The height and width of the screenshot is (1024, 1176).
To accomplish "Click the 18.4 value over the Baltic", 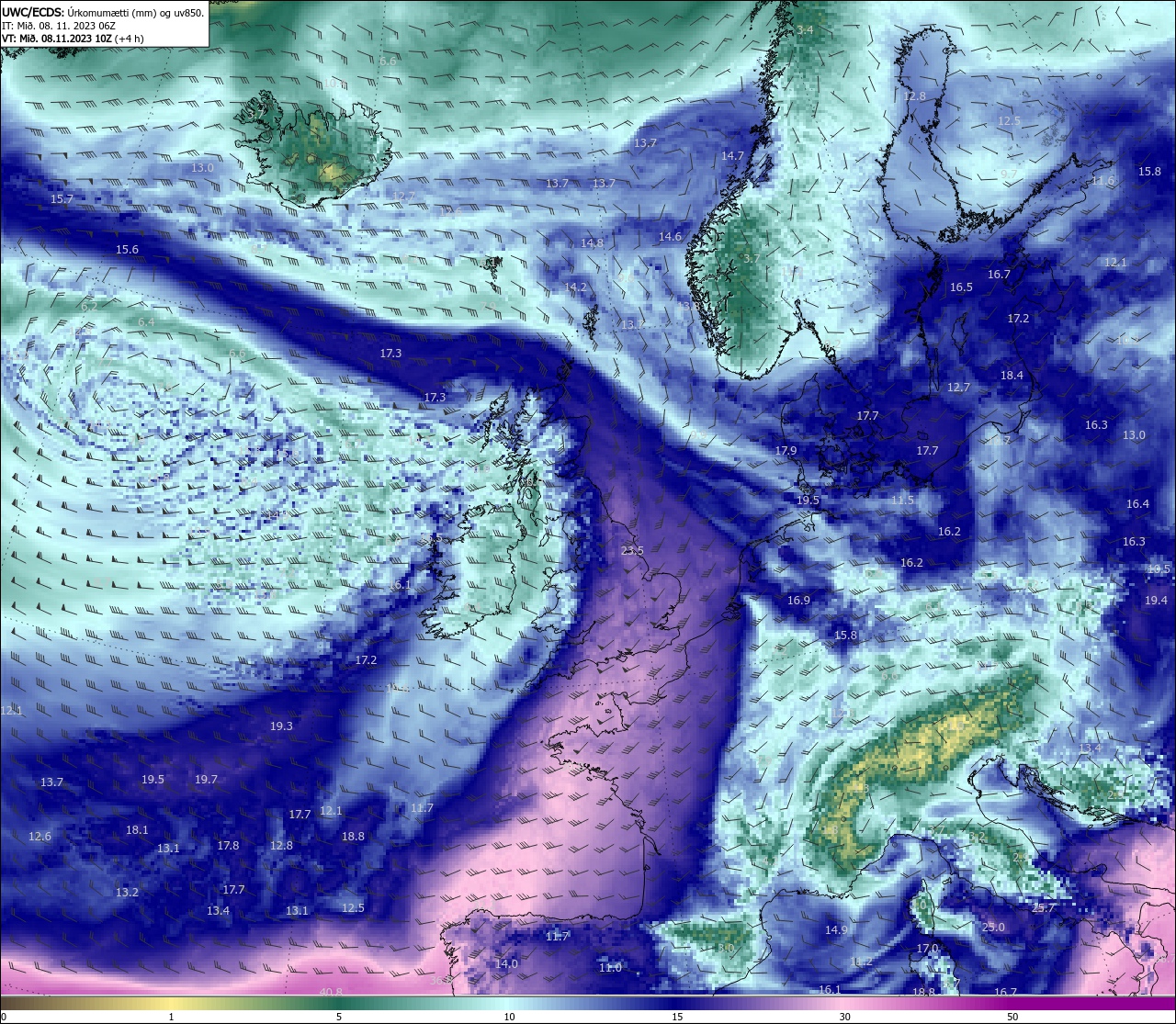I will (x=1012, y=376).
